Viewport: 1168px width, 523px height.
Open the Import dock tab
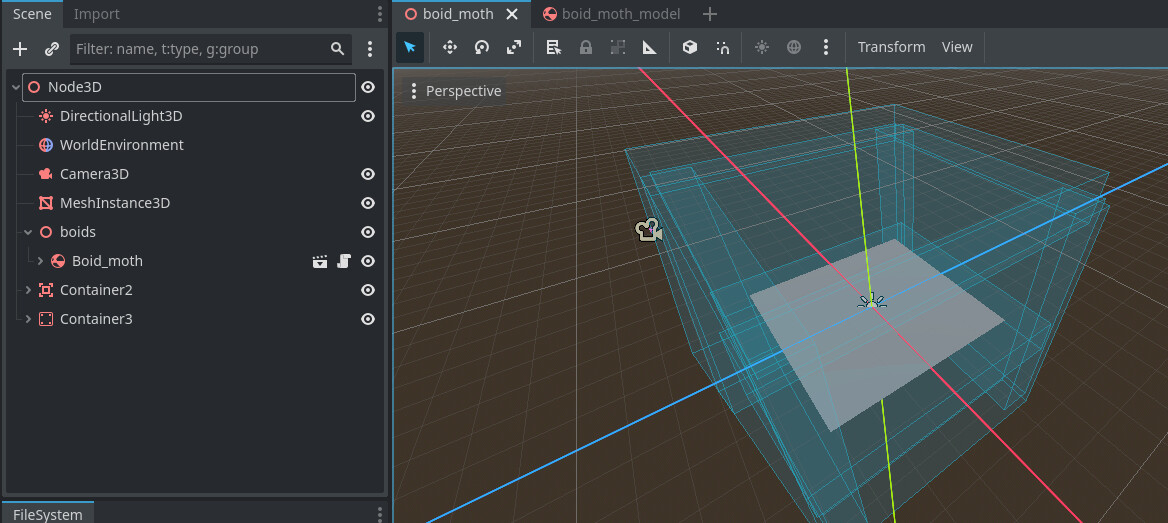coord(96,14)
